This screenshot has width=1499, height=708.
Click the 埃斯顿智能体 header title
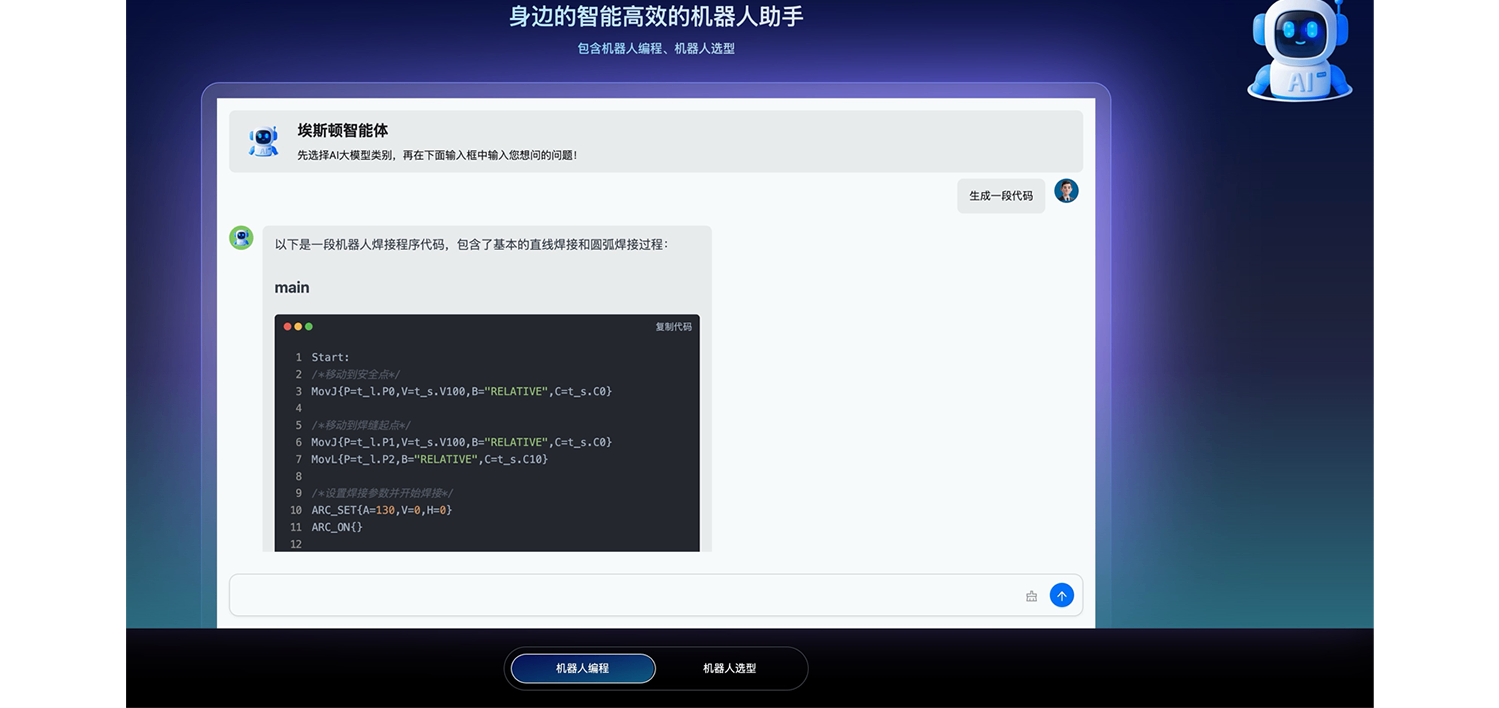pos(343,131)
